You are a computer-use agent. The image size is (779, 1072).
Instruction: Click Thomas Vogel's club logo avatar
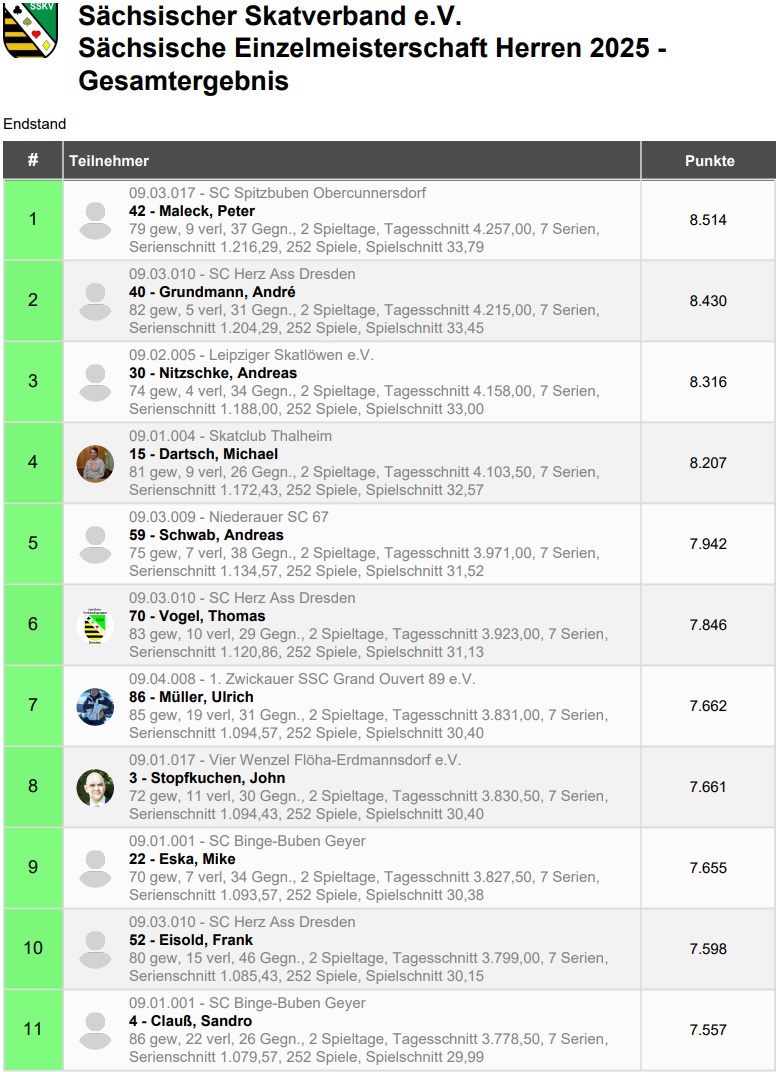(x=95, y=626)
